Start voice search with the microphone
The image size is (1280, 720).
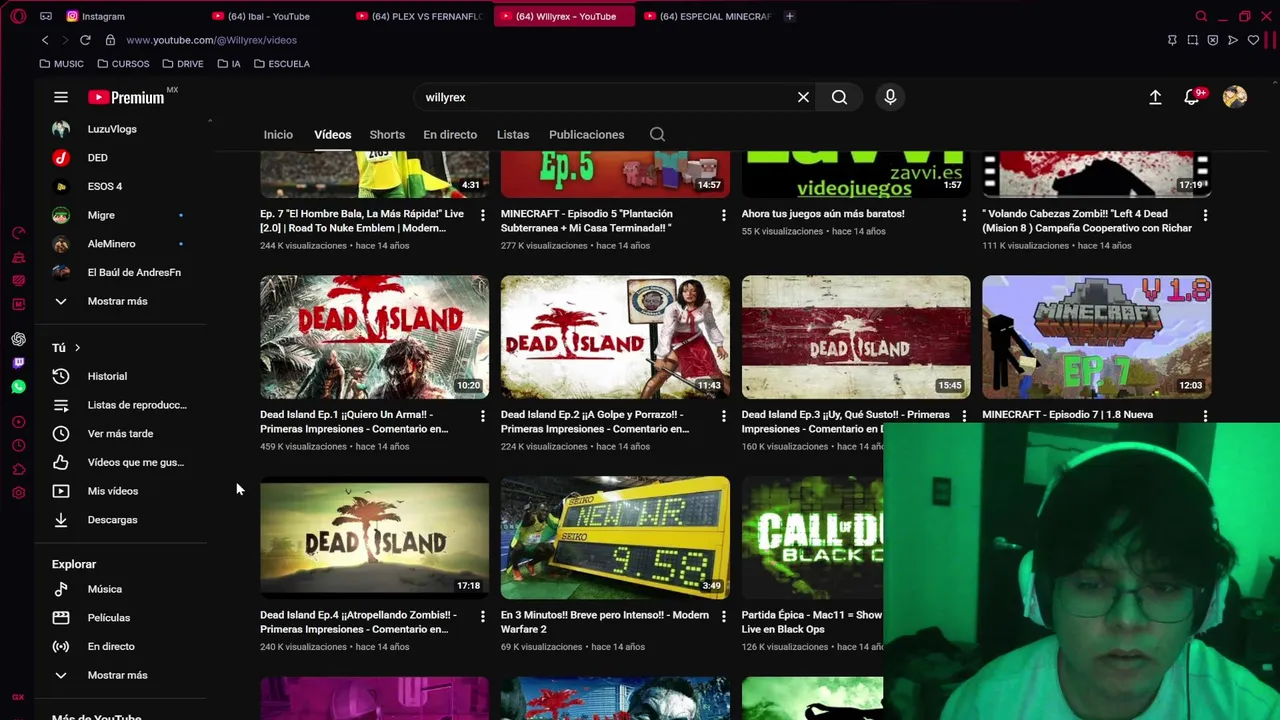(x=890, y=97)
